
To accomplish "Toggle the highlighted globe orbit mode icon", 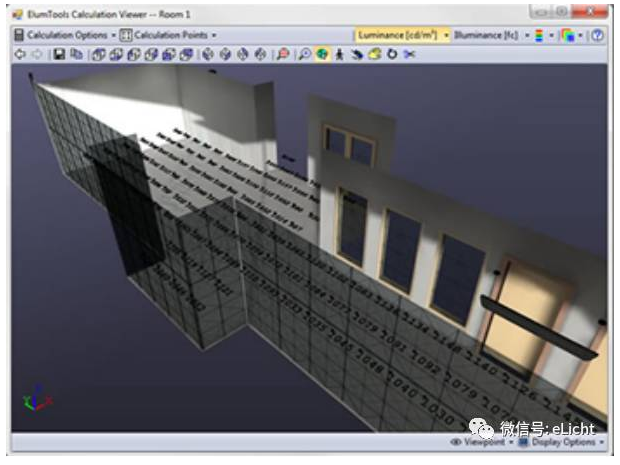I will coord(322,54).
